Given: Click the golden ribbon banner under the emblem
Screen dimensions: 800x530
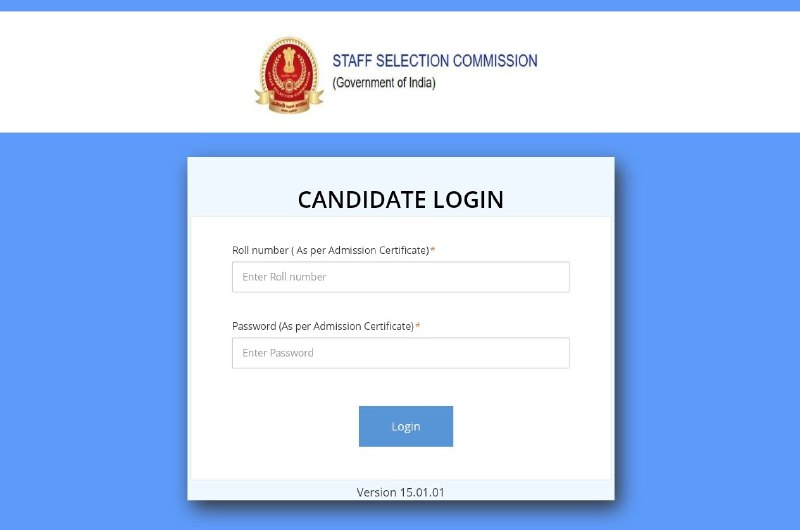Looking at the screenshot, I should [x=289, y=104].
